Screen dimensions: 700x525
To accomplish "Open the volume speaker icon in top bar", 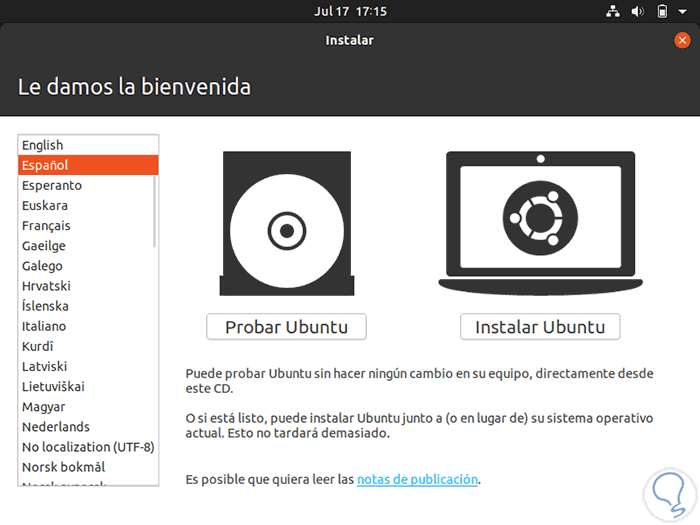I will click(x=637, y=11).
